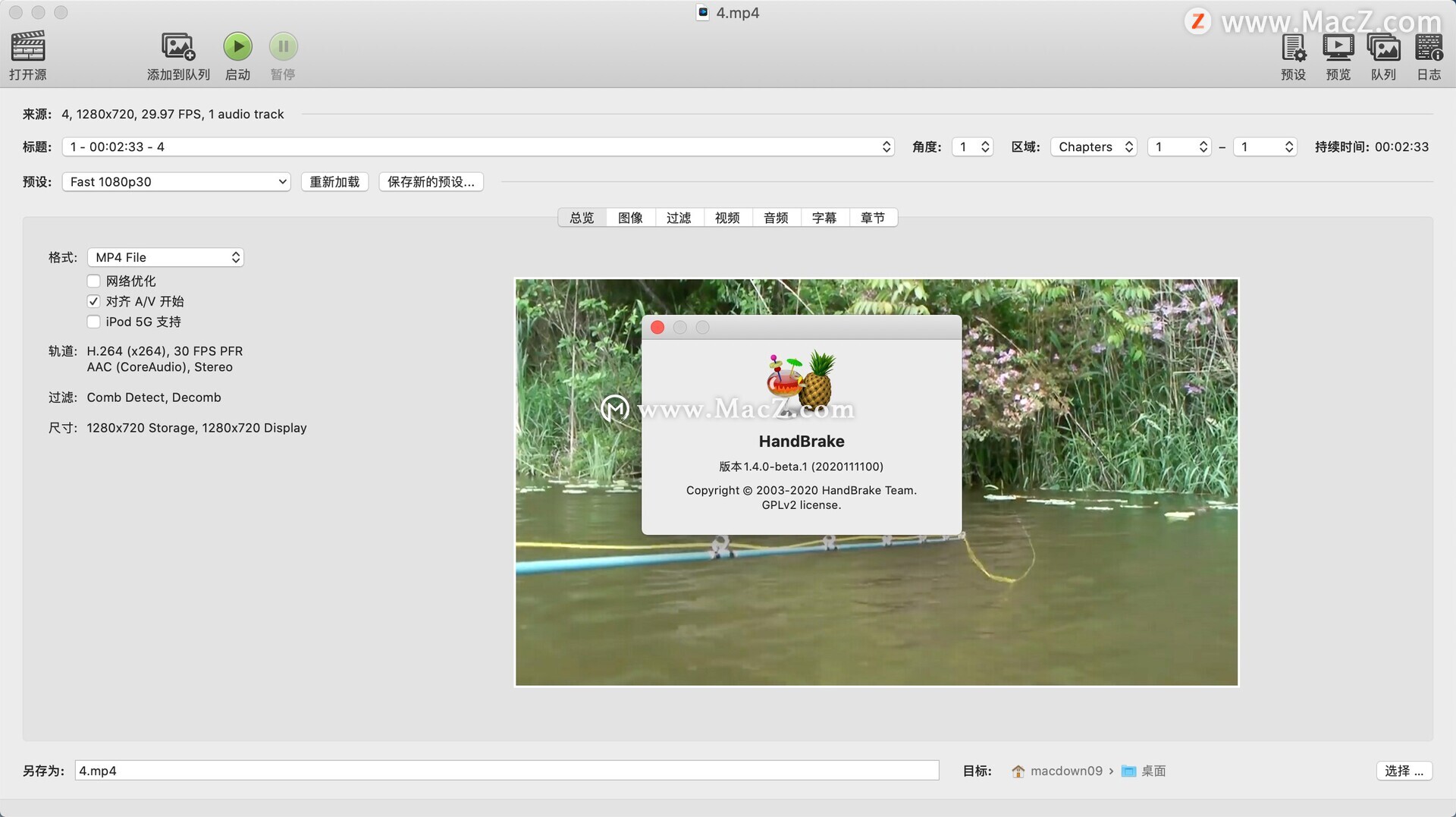Click the version 1.4.0-beta.1 text
The image size is (1456, 817).
click(801, 467)
